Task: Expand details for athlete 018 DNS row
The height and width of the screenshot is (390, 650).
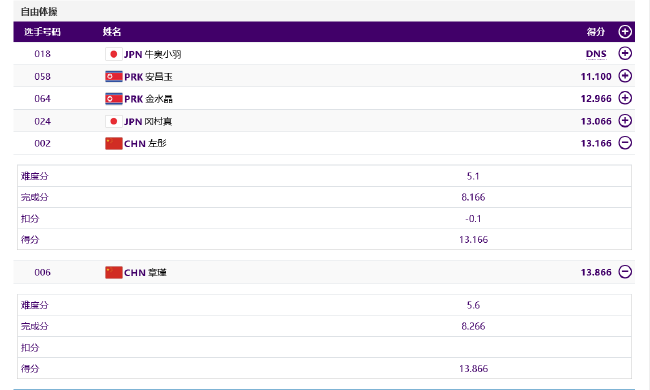Action: point(625,53)
